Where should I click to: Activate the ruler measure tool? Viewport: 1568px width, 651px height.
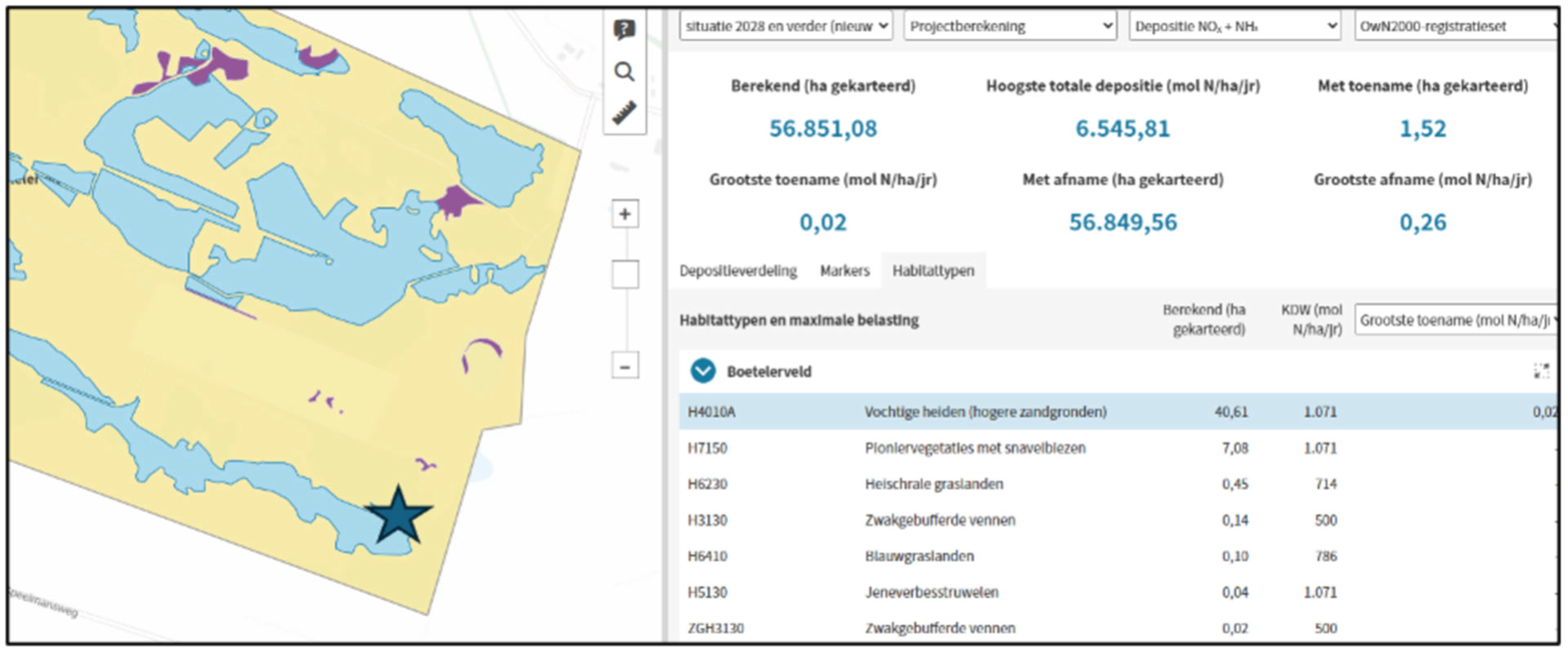(624, 113)
